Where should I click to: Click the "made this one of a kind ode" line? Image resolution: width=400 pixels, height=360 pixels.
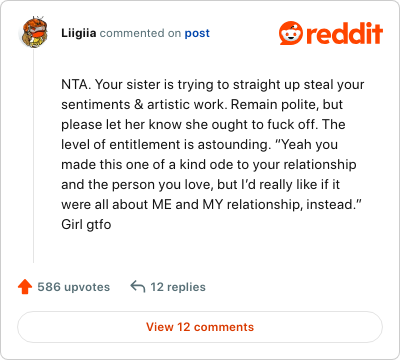(x=209, y=165)
